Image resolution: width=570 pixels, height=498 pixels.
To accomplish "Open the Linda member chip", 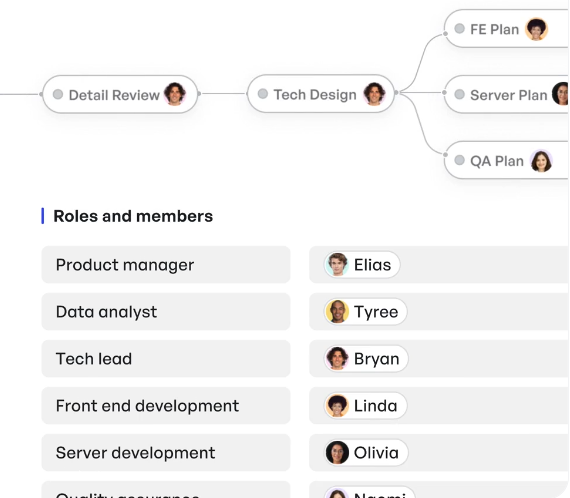I will [x=365, y=406].
